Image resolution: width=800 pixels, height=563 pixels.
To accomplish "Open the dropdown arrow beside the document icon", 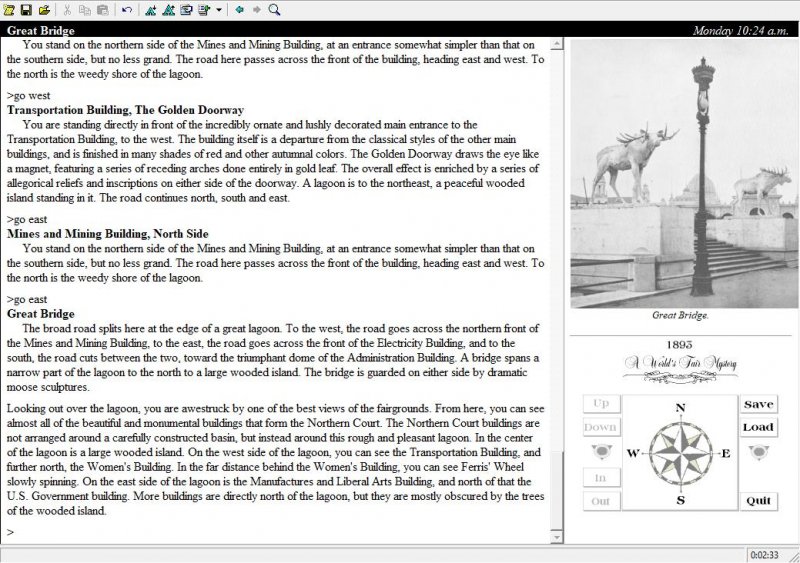I will pos(219,10).
